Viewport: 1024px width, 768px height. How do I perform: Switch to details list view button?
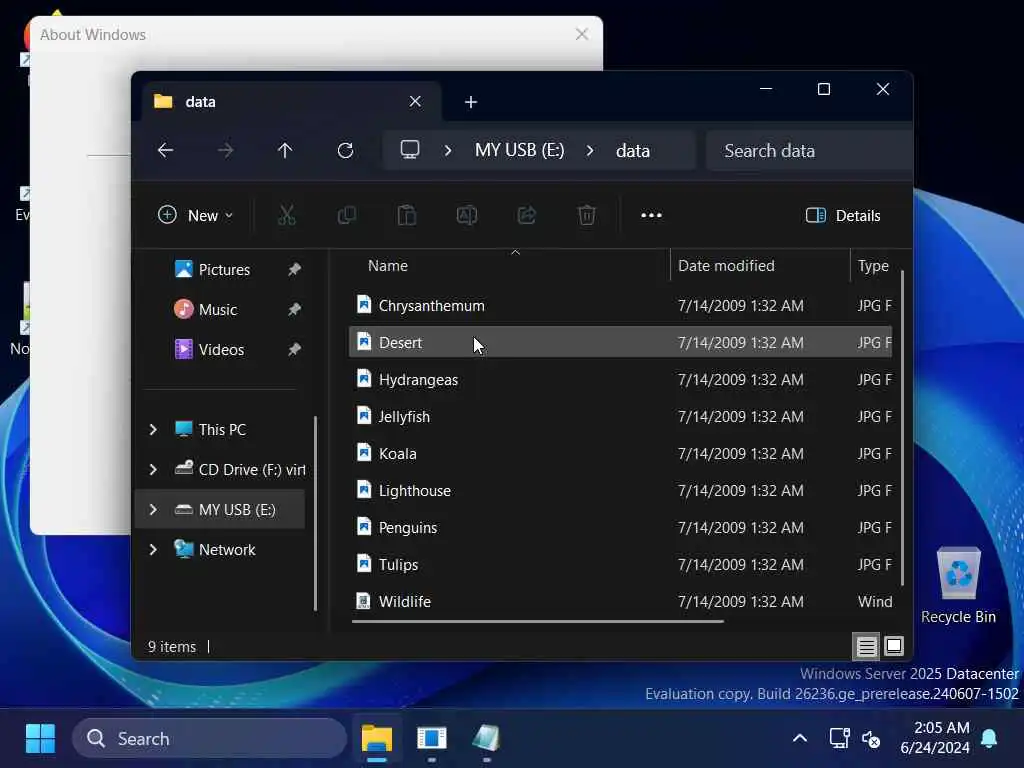click(x=866, y=647)
